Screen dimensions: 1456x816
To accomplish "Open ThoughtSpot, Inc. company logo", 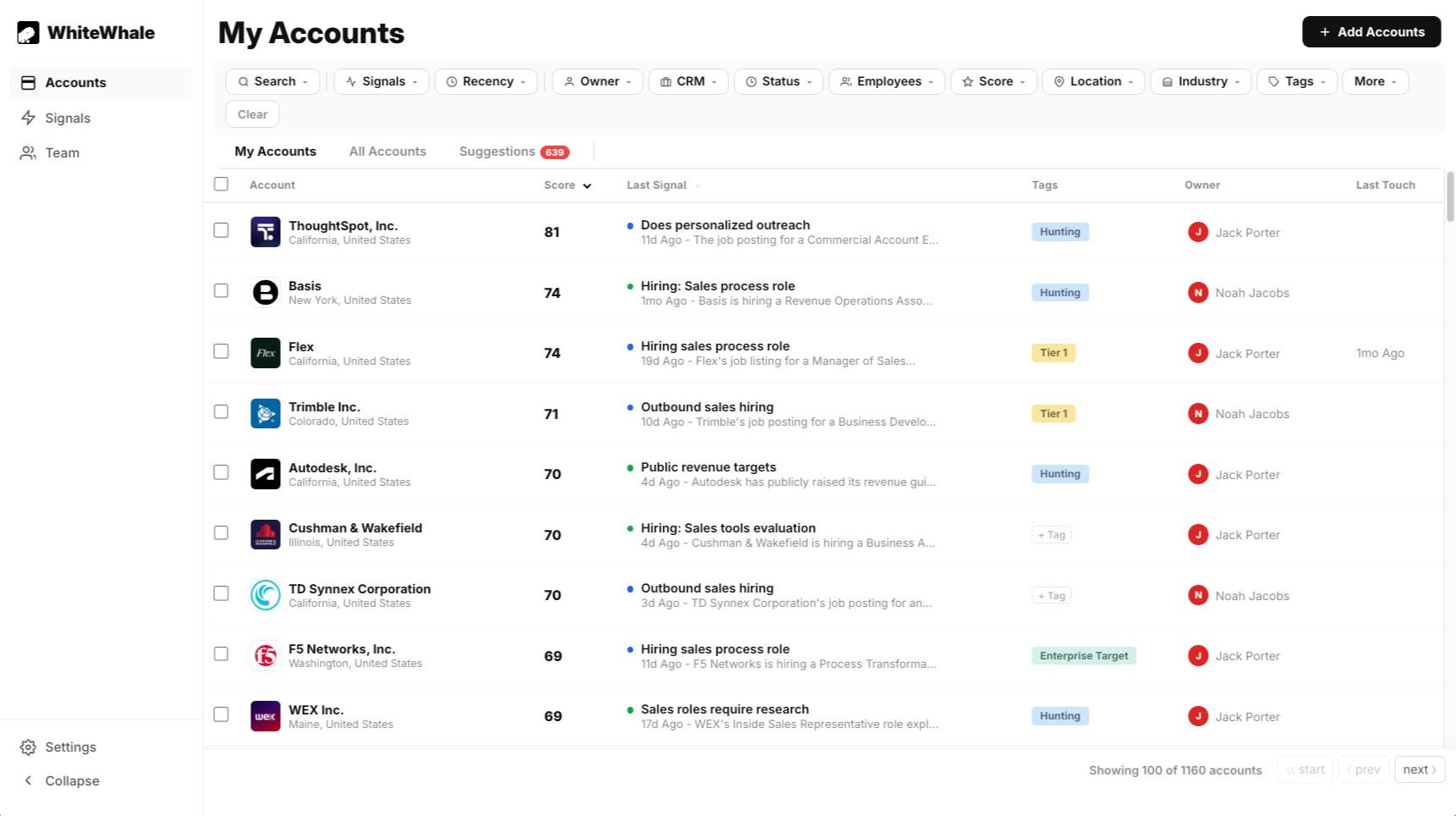I will pyautogui.click(x=266, y=232).
